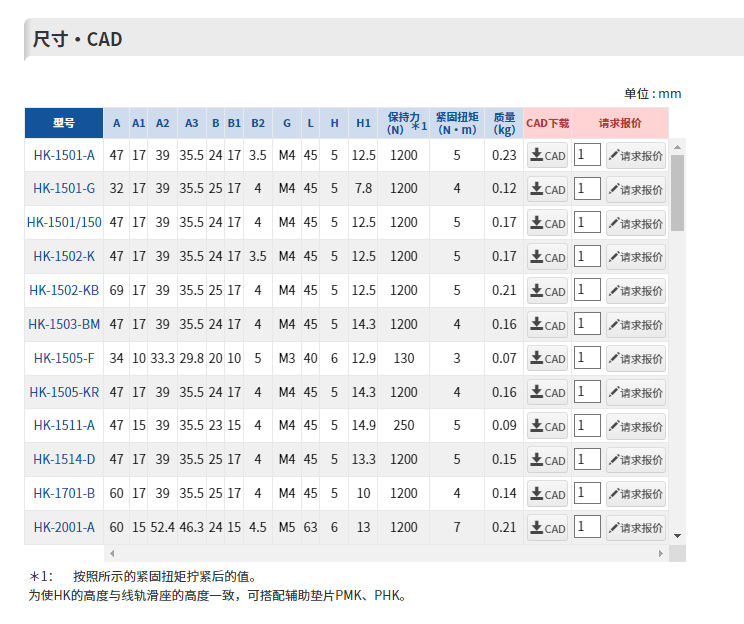Viewport: 744px width, 624px height.
Task: Select quantity box in HK-2001-A row
Action: (x=587, y=526)
